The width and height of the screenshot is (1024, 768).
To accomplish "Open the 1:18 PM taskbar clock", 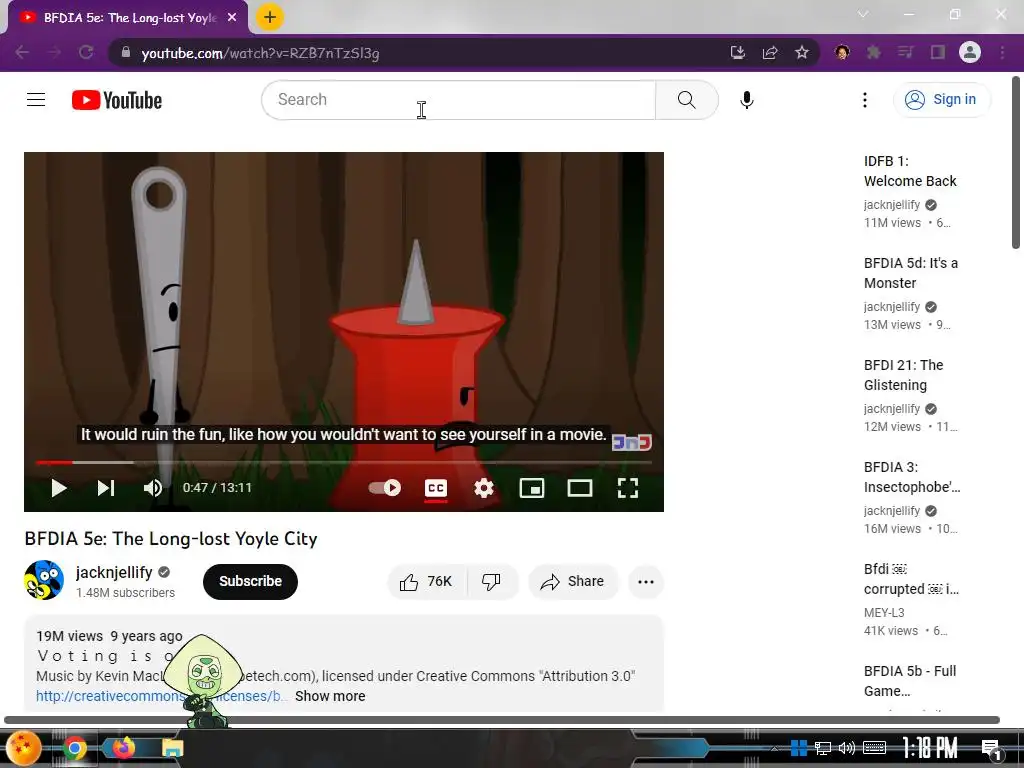I will point(929,748).
